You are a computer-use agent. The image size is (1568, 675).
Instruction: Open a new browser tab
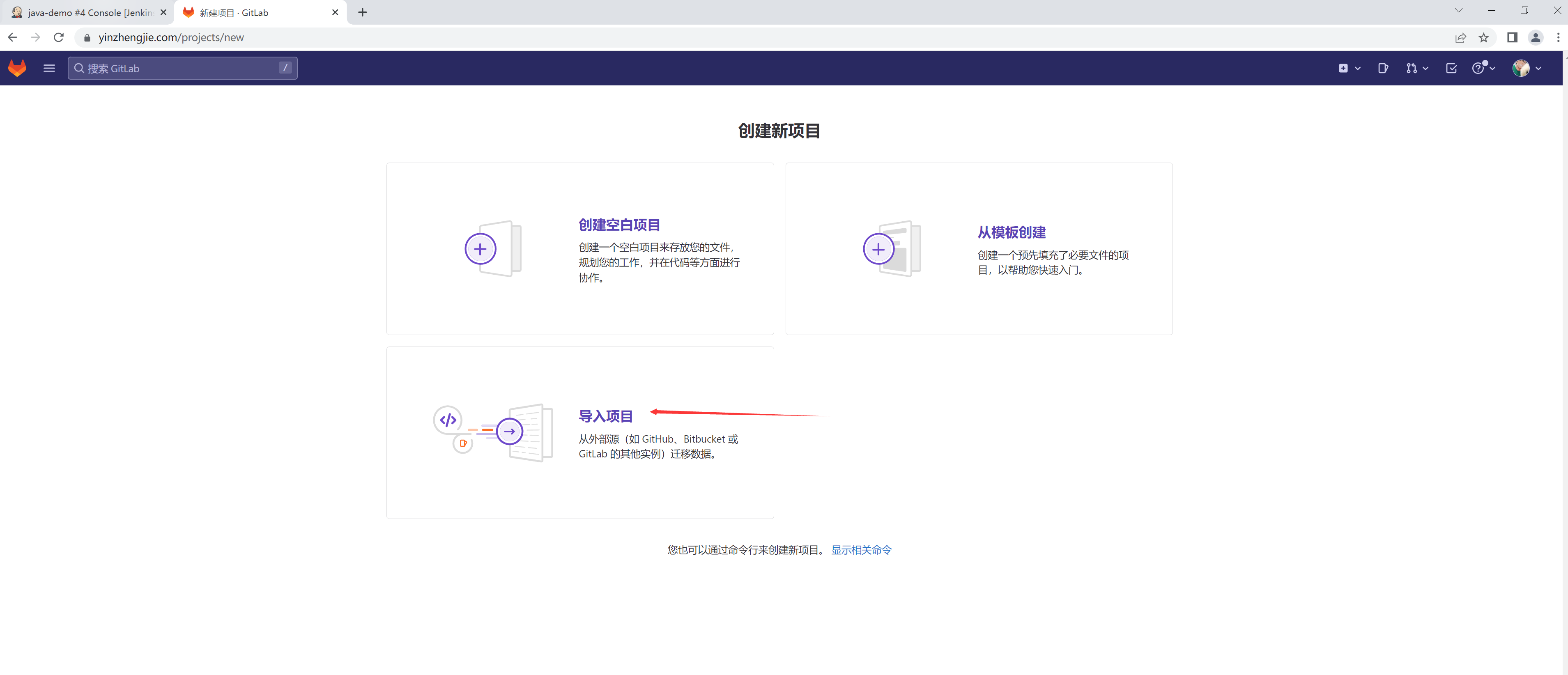tap(362, 13)
